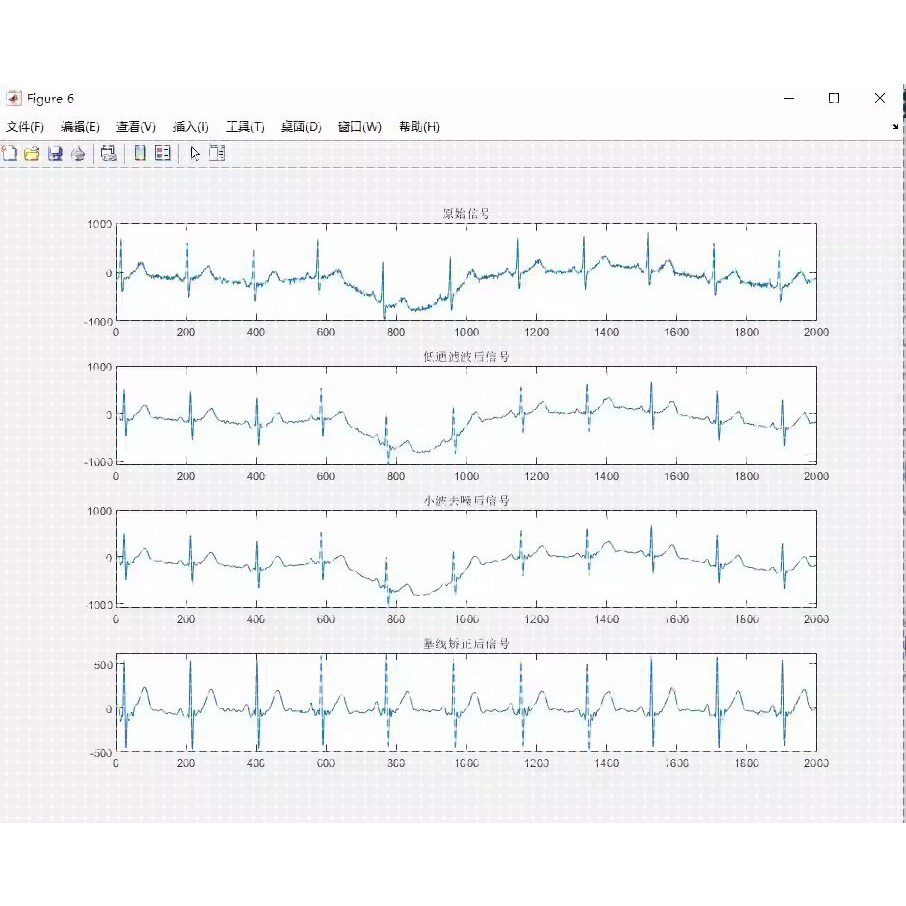The height and width of the screenshot is (906, 906).
Task: Click the New Figure toolbar icon
Action: 10,154
